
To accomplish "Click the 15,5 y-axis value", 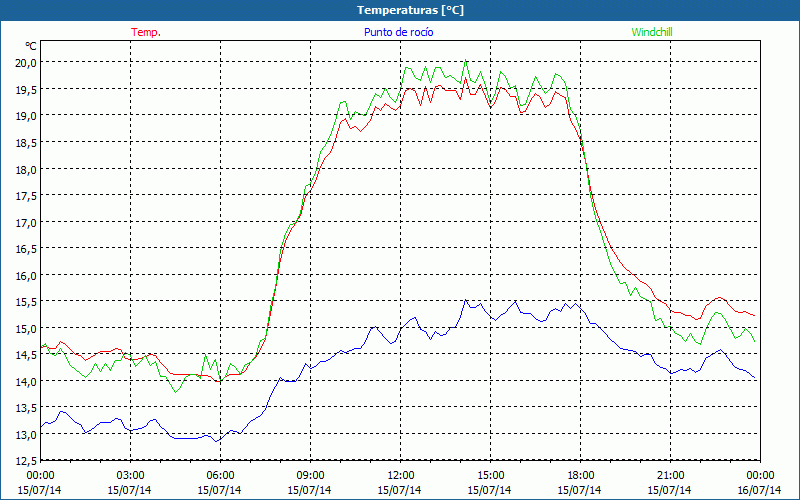I will click(26, 302).
